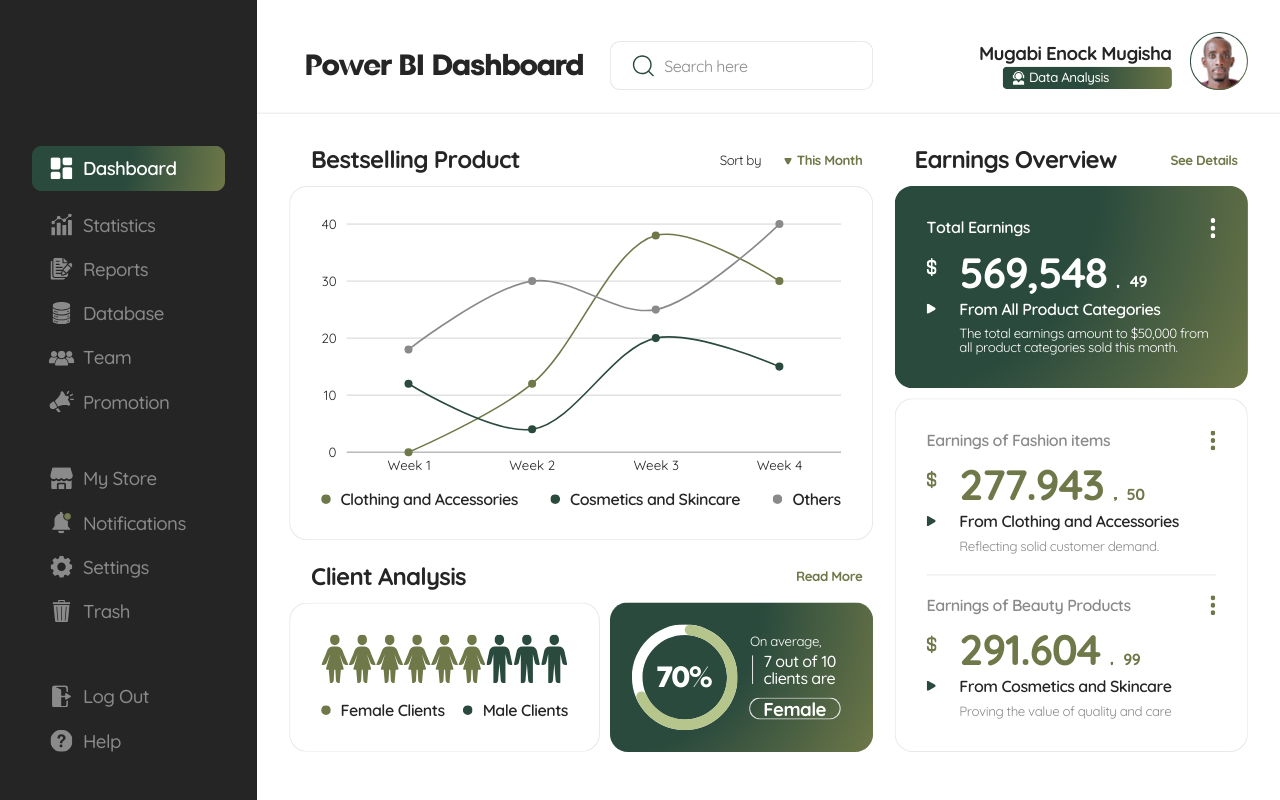Screen dimensions: 1280x800
Task: Click the user profile avatar photo
Action: [x=1219, y=61]
